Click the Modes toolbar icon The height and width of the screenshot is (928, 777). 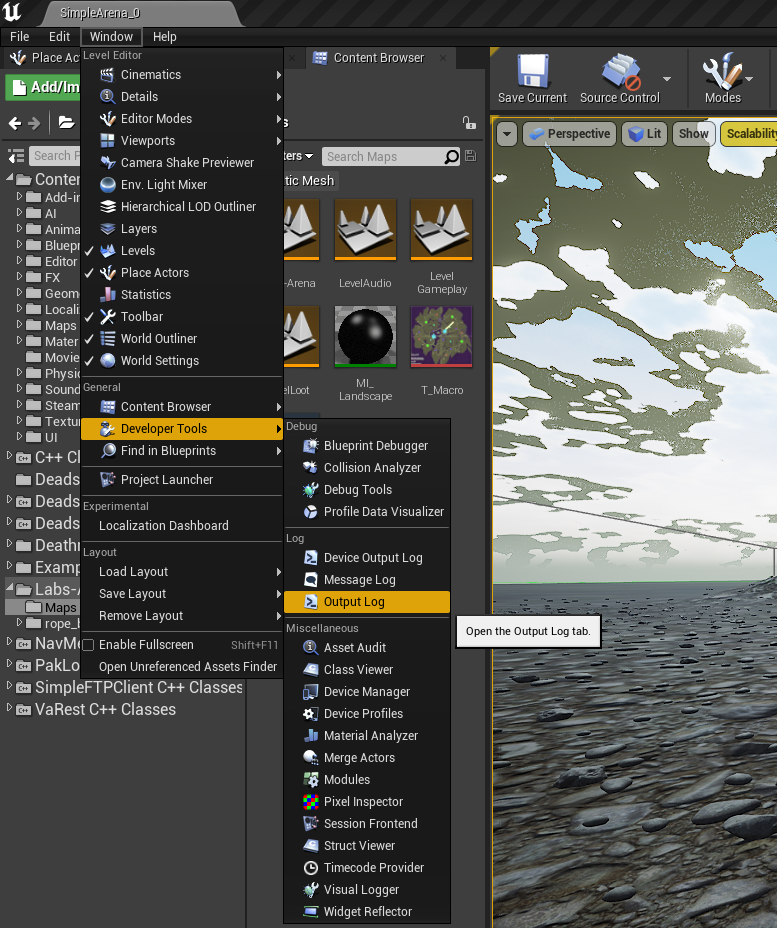(x=722, y=76)
